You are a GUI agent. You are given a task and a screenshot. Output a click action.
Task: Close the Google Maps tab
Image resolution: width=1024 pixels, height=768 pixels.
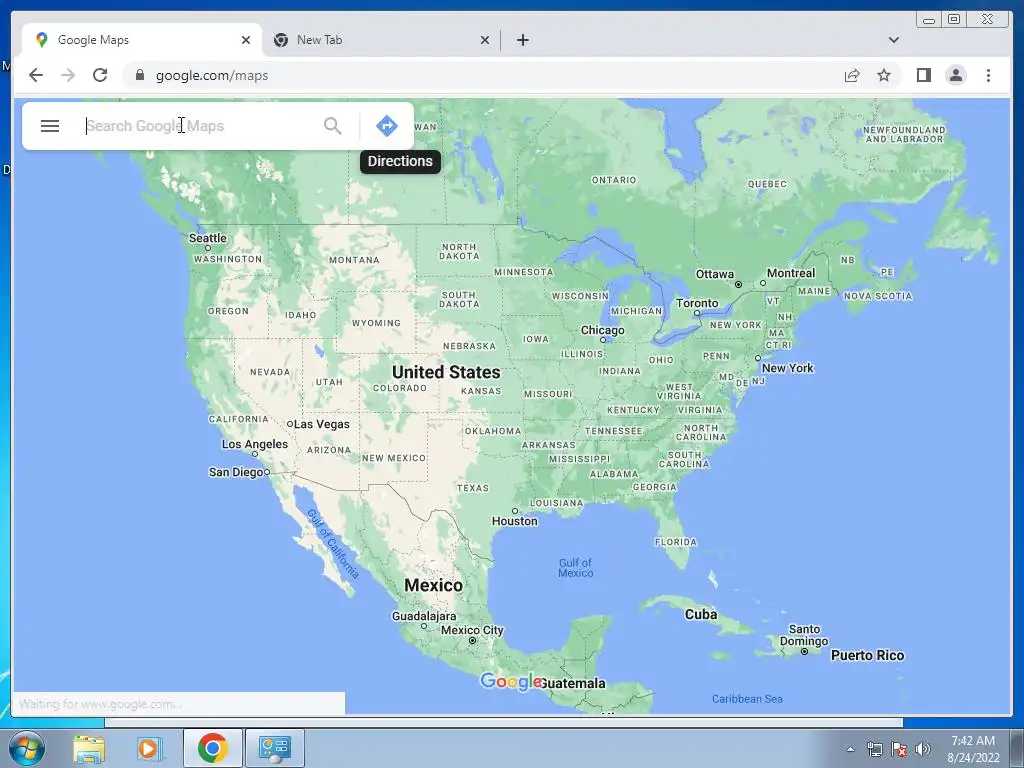[x=246, y=40]
